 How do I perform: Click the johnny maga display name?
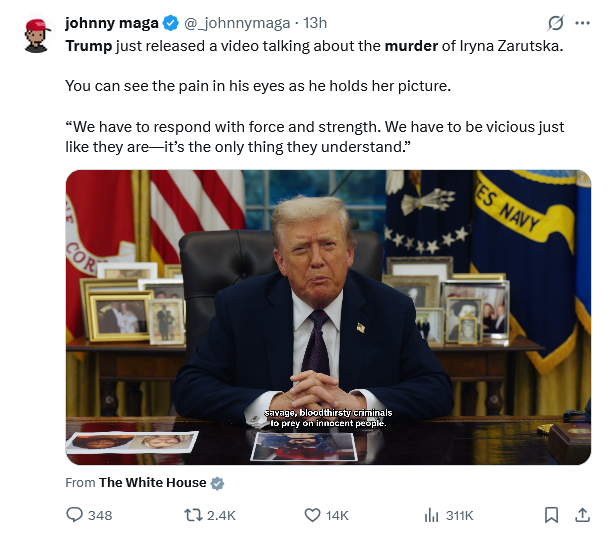[112, 23]
